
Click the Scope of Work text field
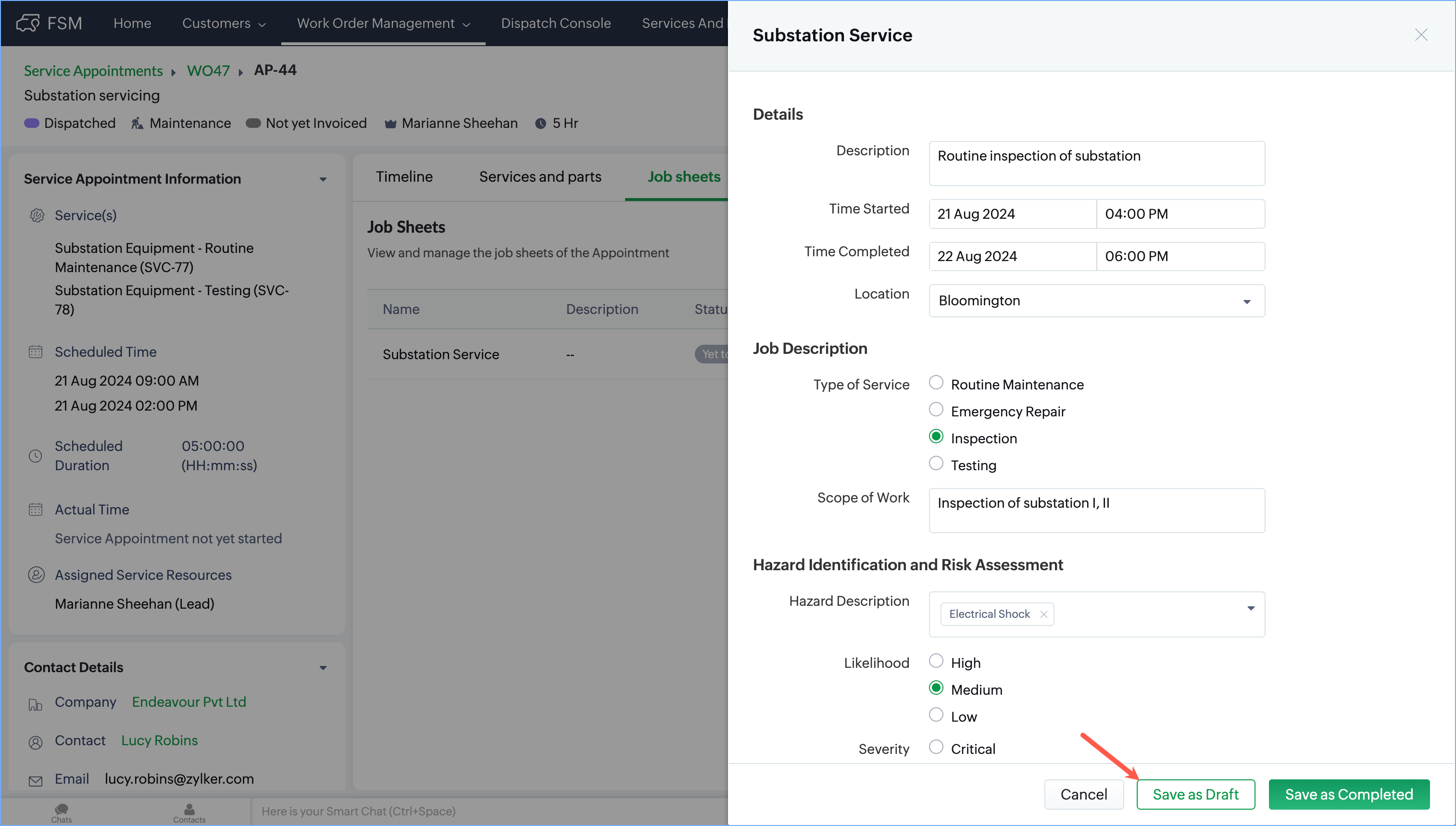(x=1096, y=510)
